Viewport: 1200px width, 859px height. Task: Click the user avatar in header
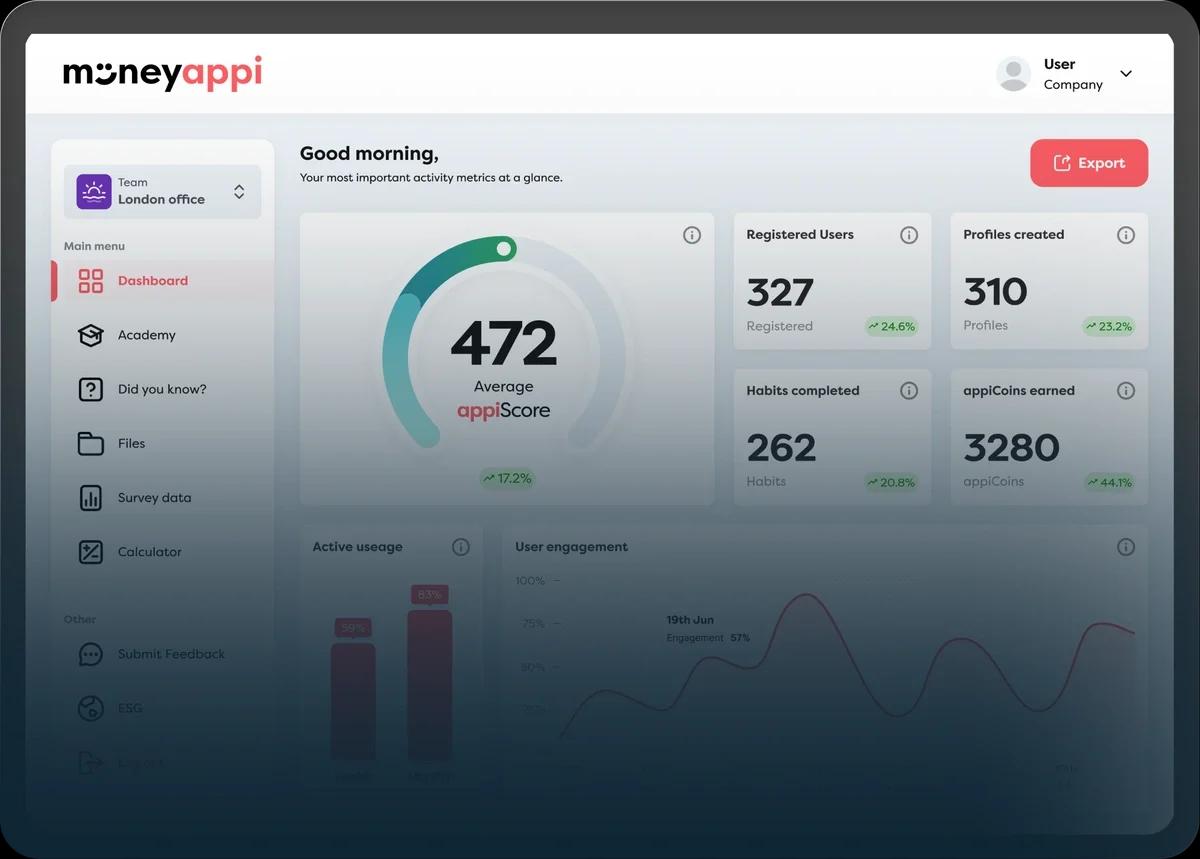(1014, 74)
